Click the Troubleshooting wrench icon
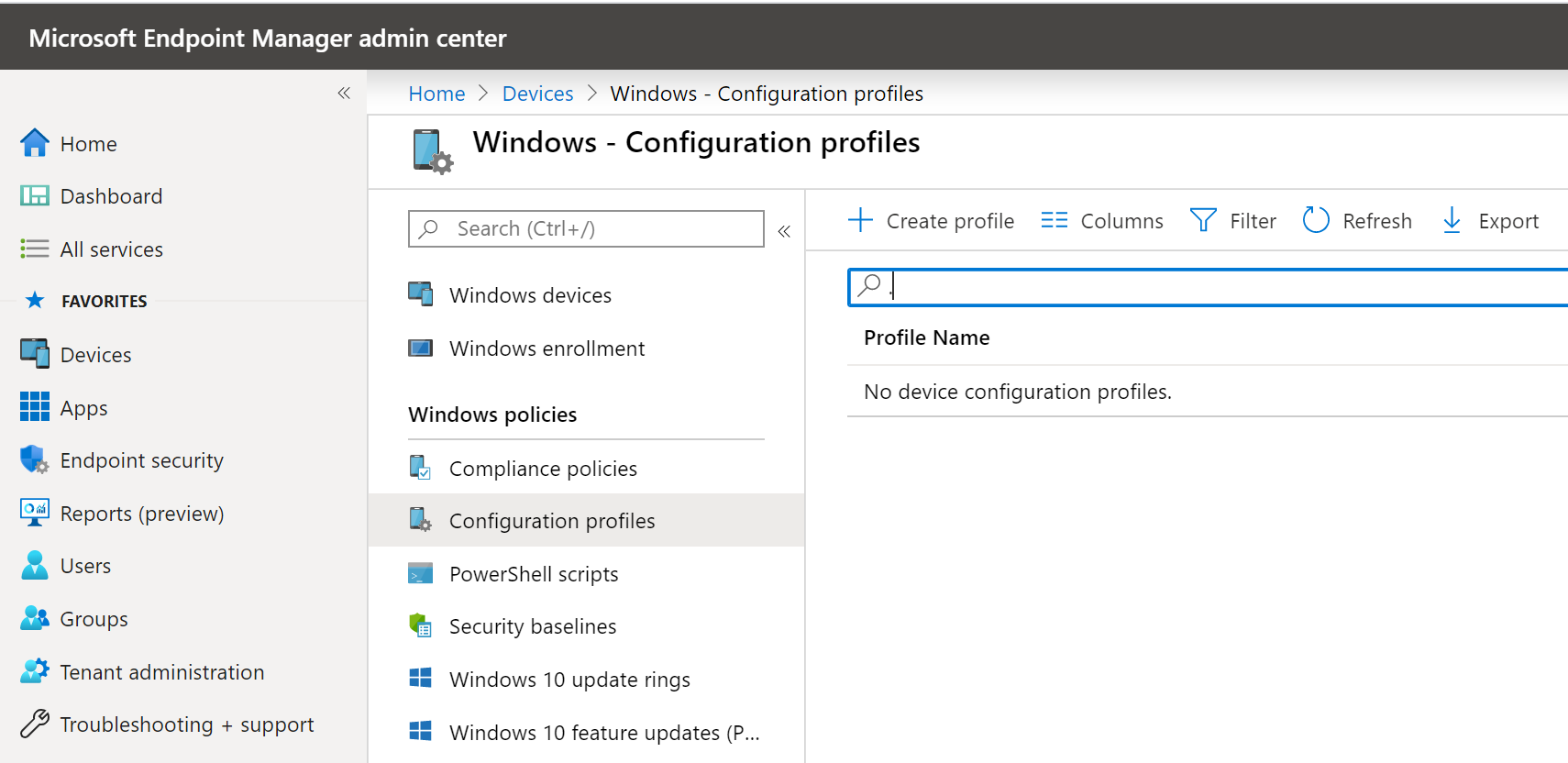1568x763 pixels. pos(35,724)
